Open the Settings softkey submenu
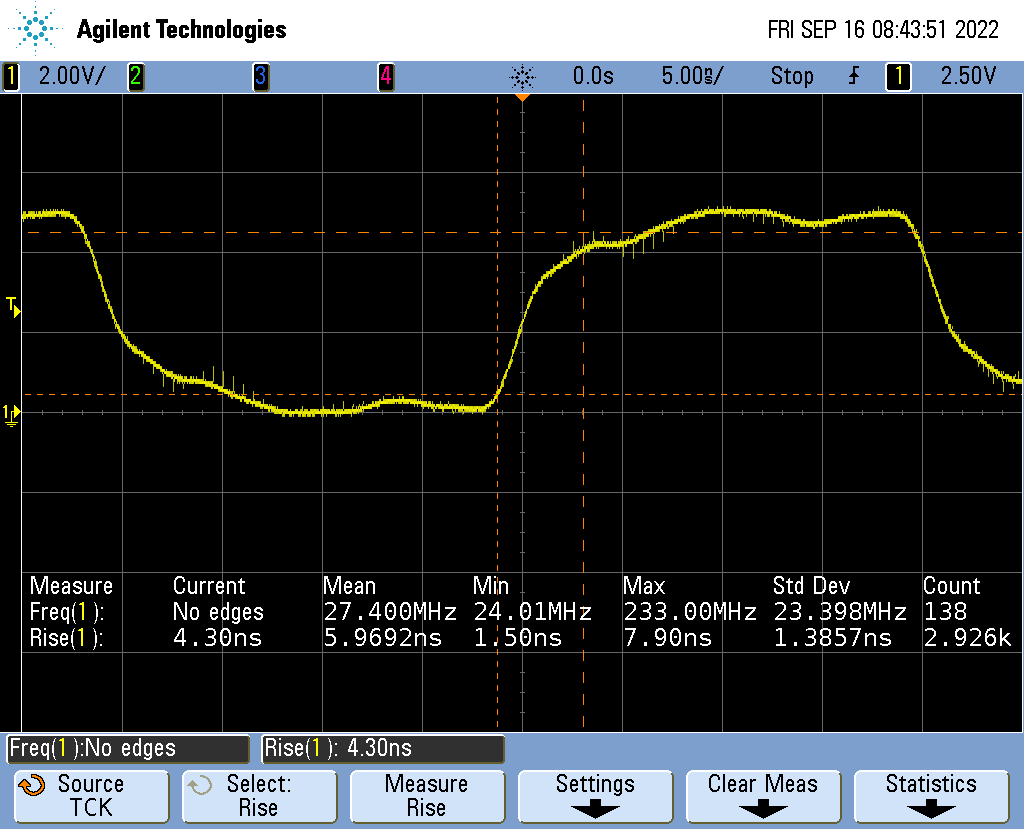The width and height of the screenshot is (1024, 829). 595,796
